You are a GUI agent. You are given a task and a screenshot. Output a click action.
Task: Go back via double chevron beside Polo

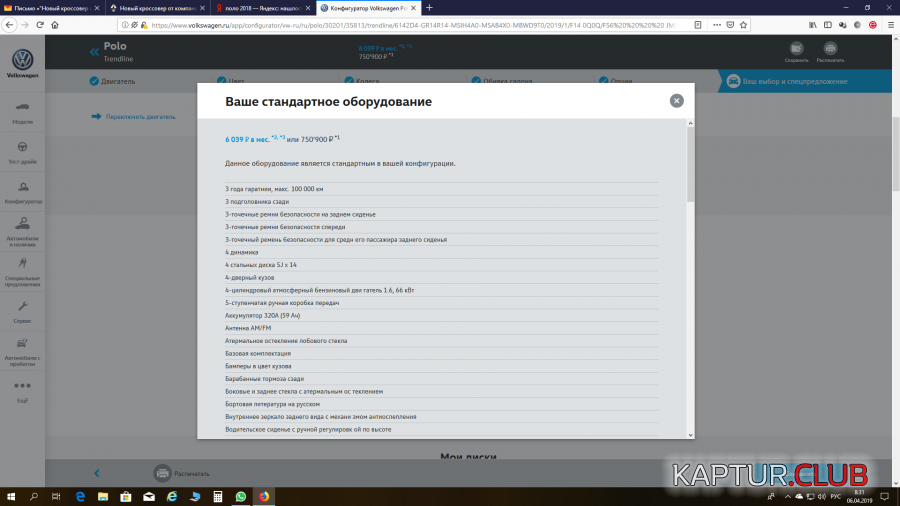[95, 51]
